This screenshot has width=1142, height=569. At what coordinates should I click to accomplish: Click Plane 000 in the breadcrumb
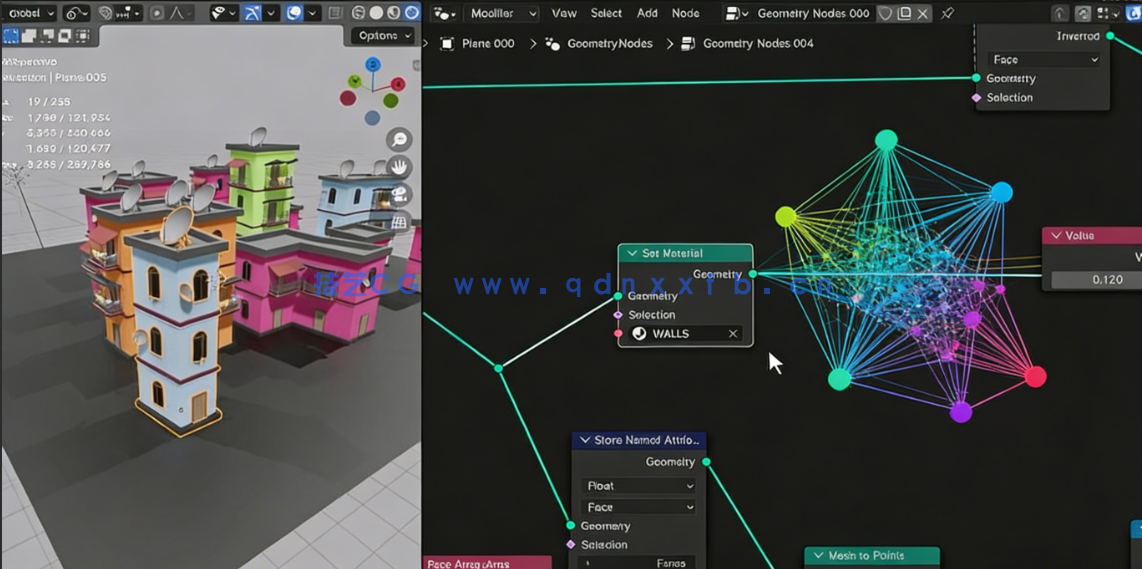488,44
